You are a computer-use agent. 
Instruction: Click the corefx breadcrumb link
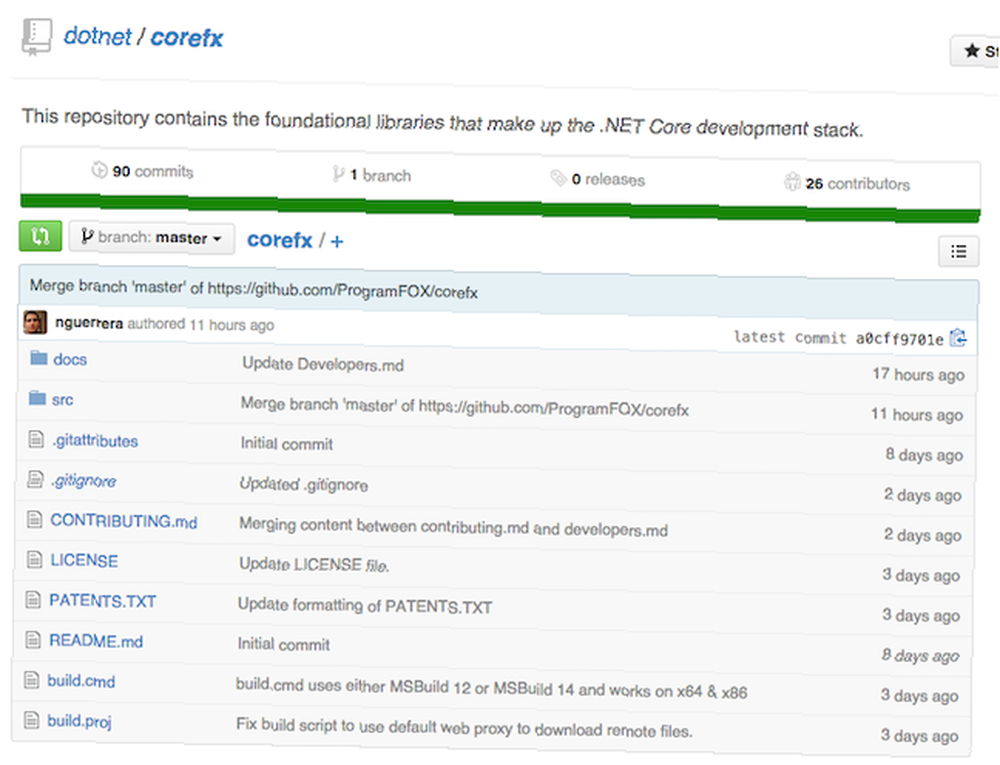[279, 240]
